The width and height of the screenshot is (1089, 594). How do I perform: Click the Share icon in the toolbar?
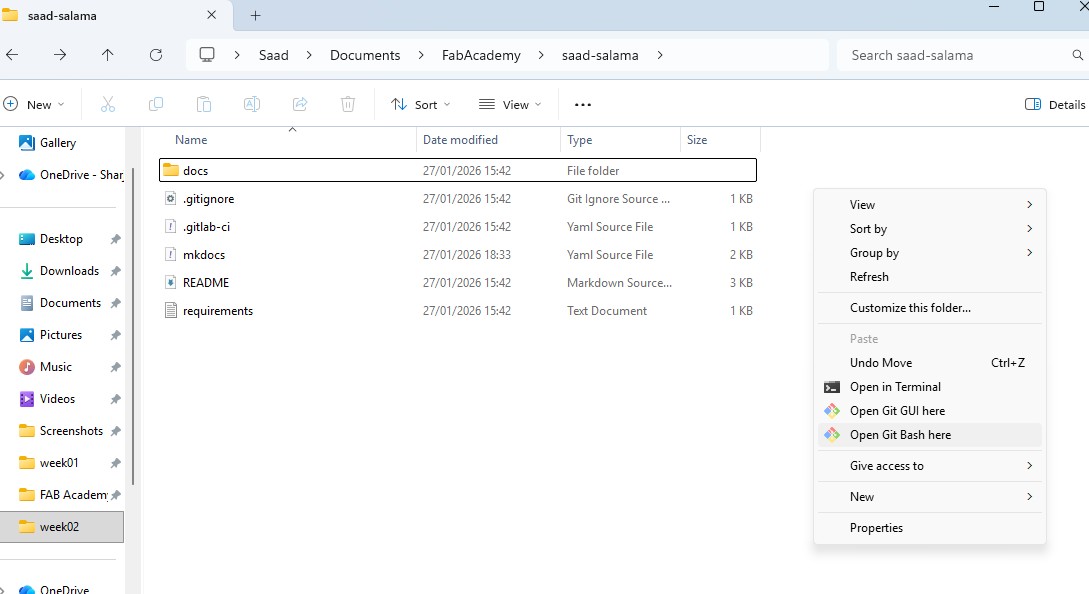tap(300, 104)
